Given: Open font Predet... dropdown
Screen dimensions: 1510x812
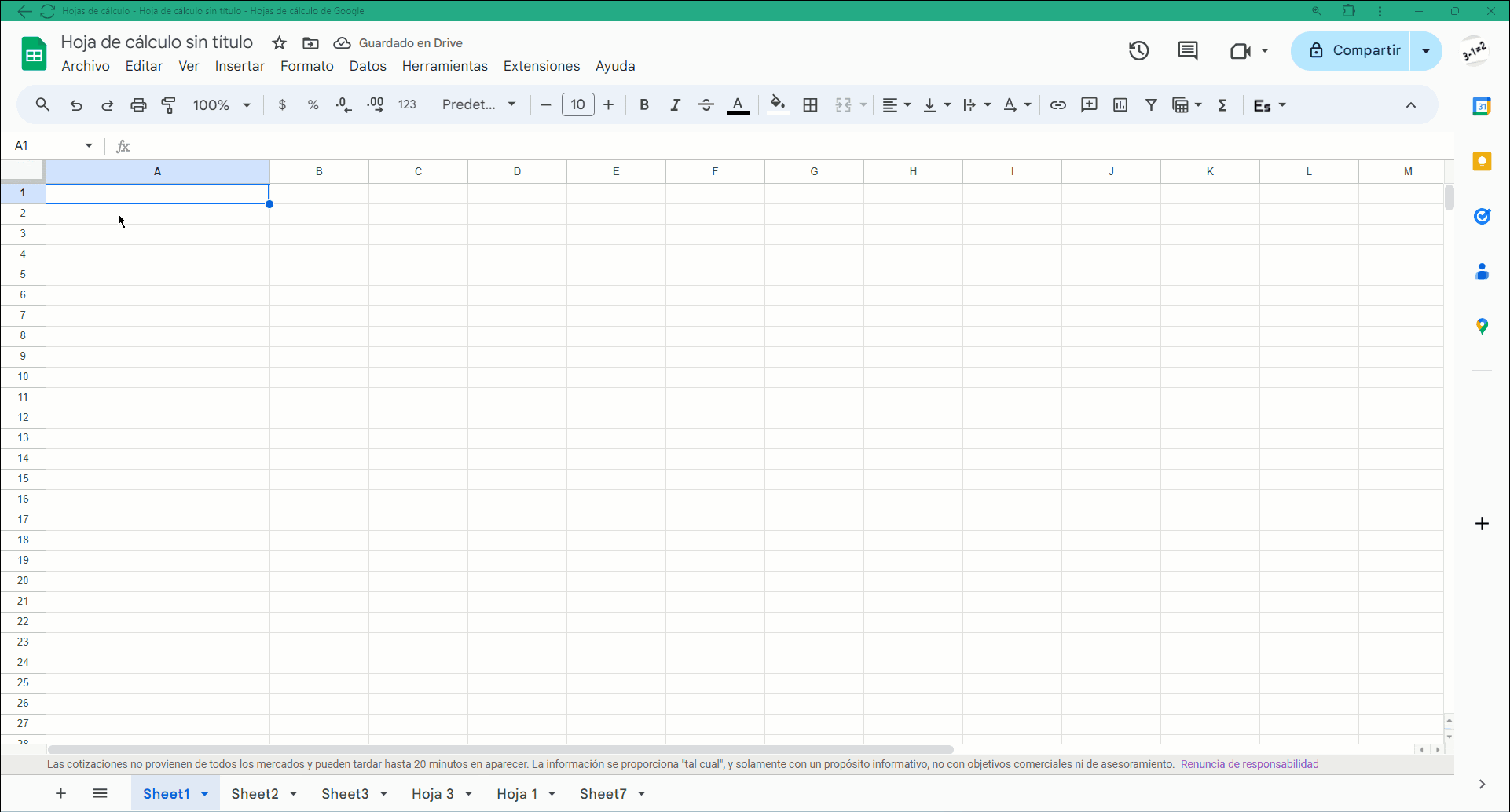Looking at the screenshot, I should [478, 104].
